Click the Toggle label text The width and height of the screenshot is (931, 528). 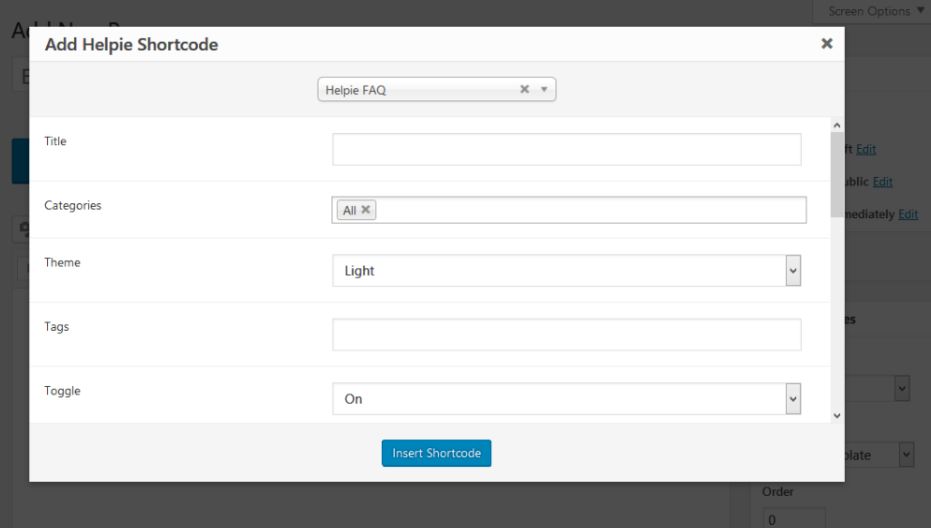tap(62, 391)
